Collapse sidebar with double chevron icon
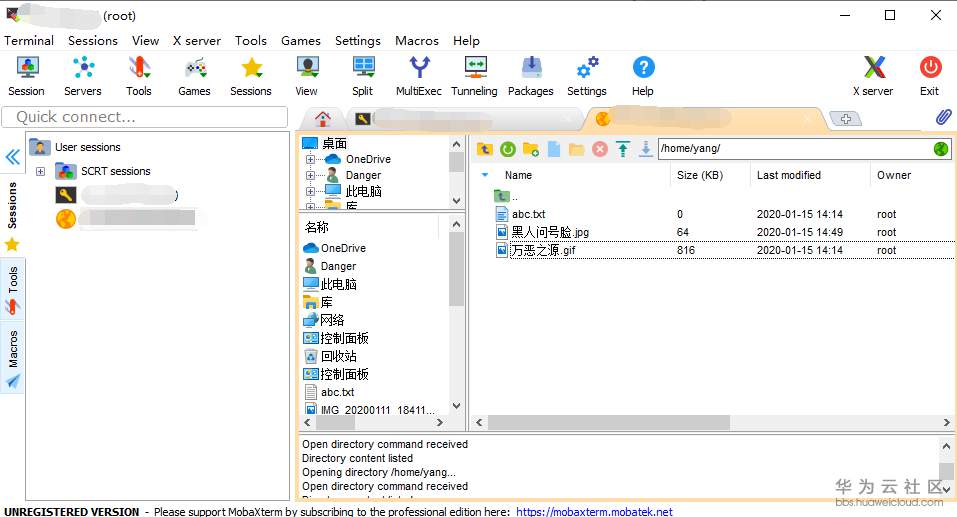The image size is (957, 517). (x=12, y=157)
